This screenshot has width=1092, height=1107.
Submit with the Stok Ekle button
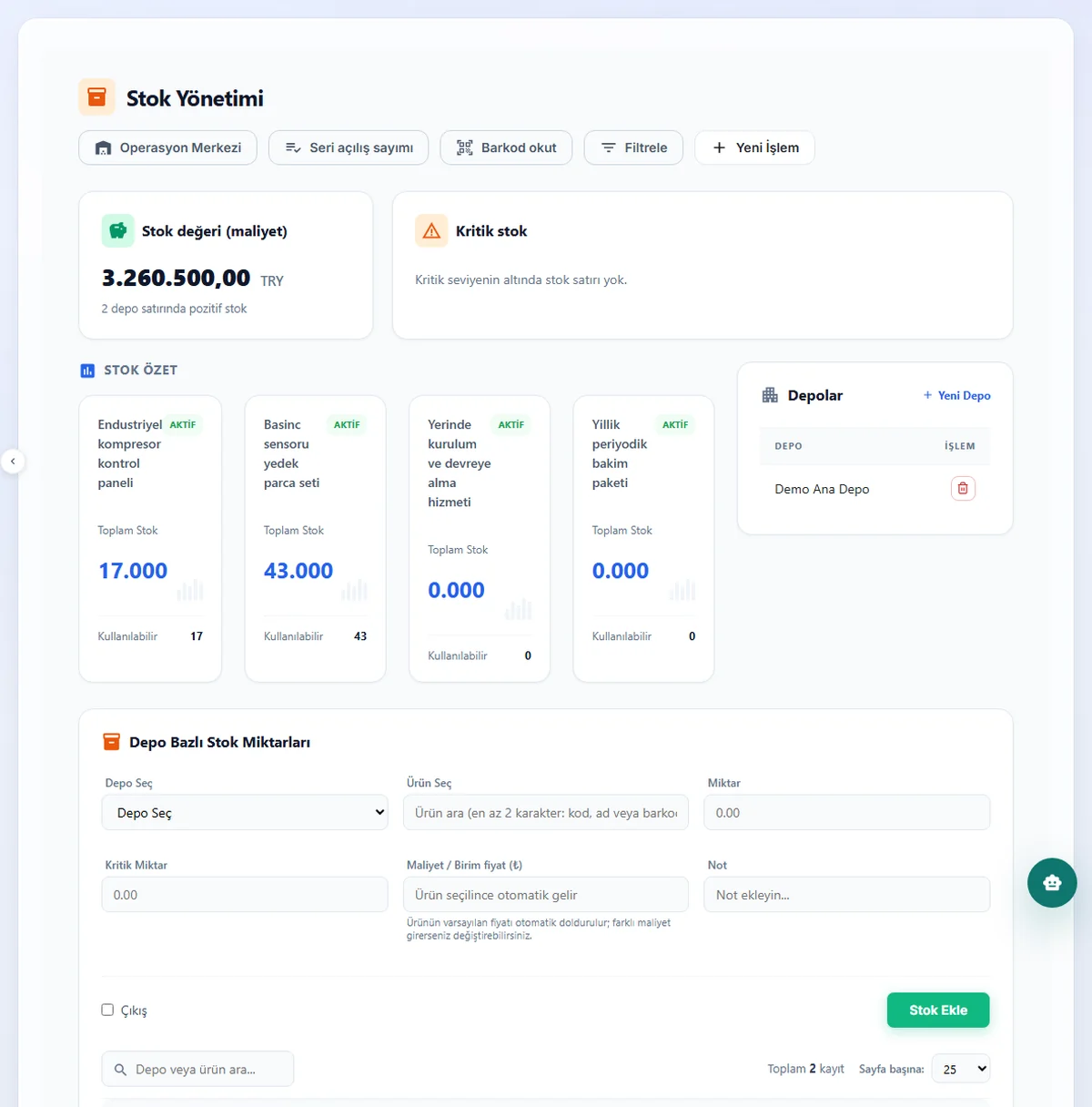(938, 1011)
